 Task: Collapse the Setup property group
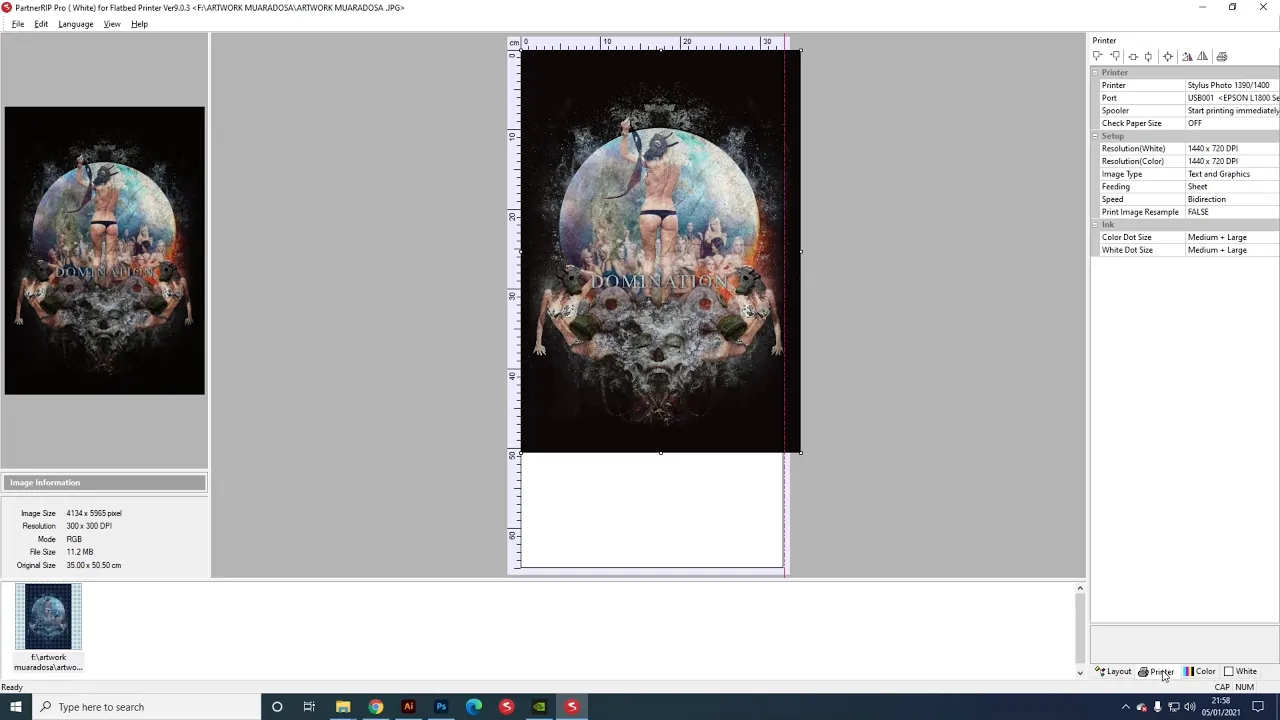[1095, 136]
